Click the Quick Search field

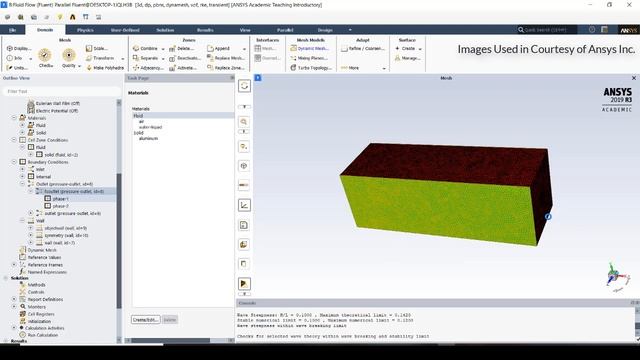coord(547,29)
